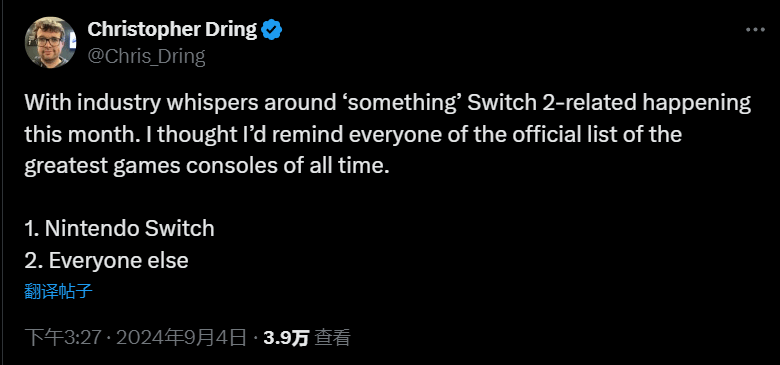
Task: Translate the post via 翻译帖子 link
Action: (58, 291)
